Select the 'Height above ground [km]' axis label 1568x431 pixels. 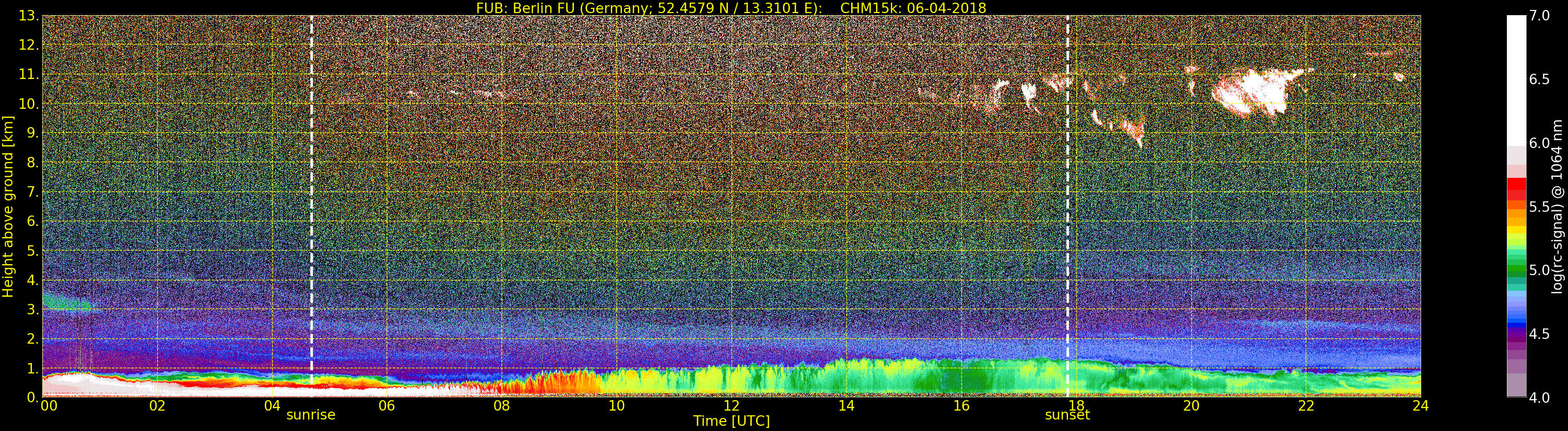pos(8,207)
